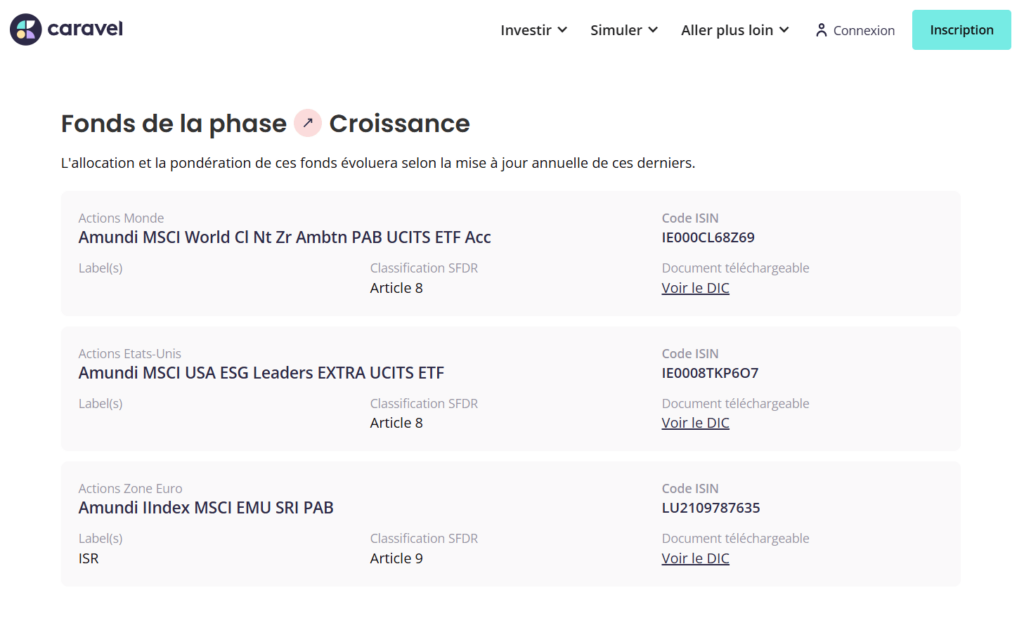Screen dimensions: 1024x623
Task: Click the ISR label value
Action: point(88,558)
